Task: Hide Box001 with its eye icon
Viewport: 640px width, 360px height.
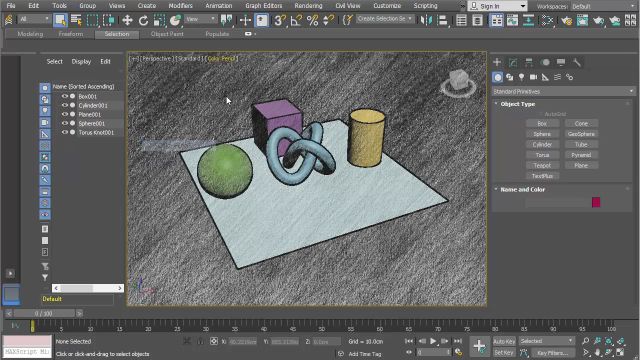Action: 64,96
